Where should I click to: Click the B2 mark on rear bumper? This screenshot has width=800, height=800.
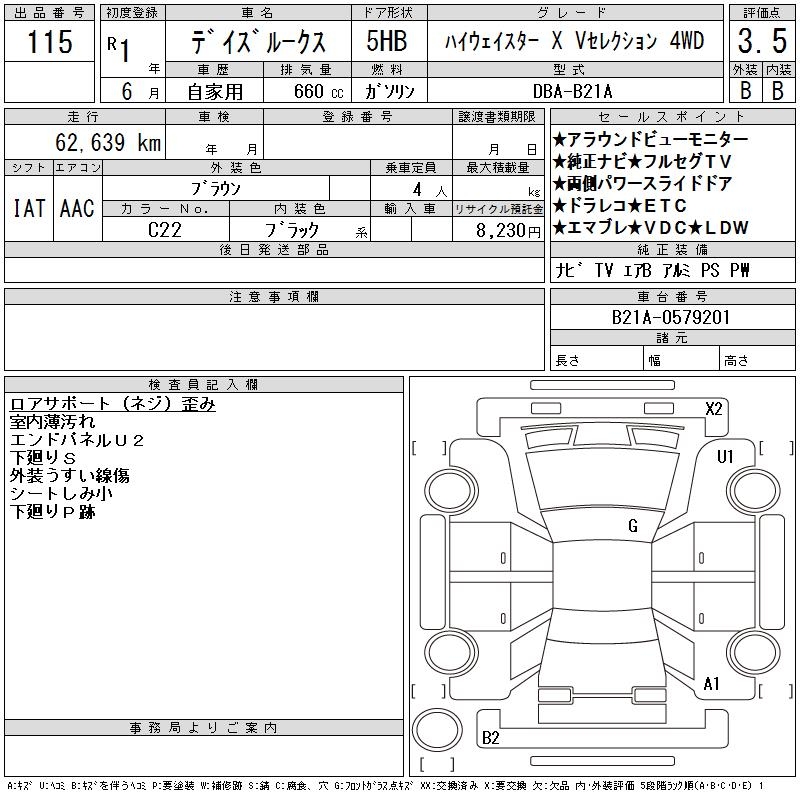pyautogui.click(x=490, y=738)
